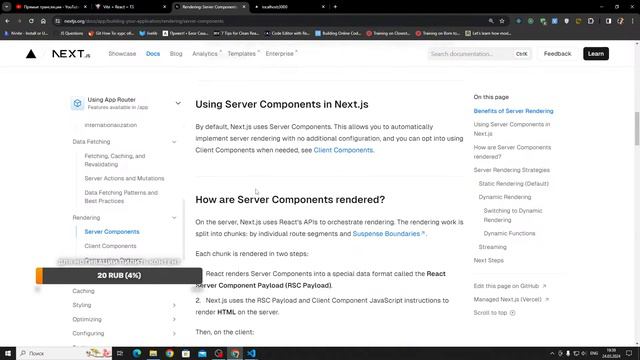Follow the Client Components inline link

(x=343, y=150)
